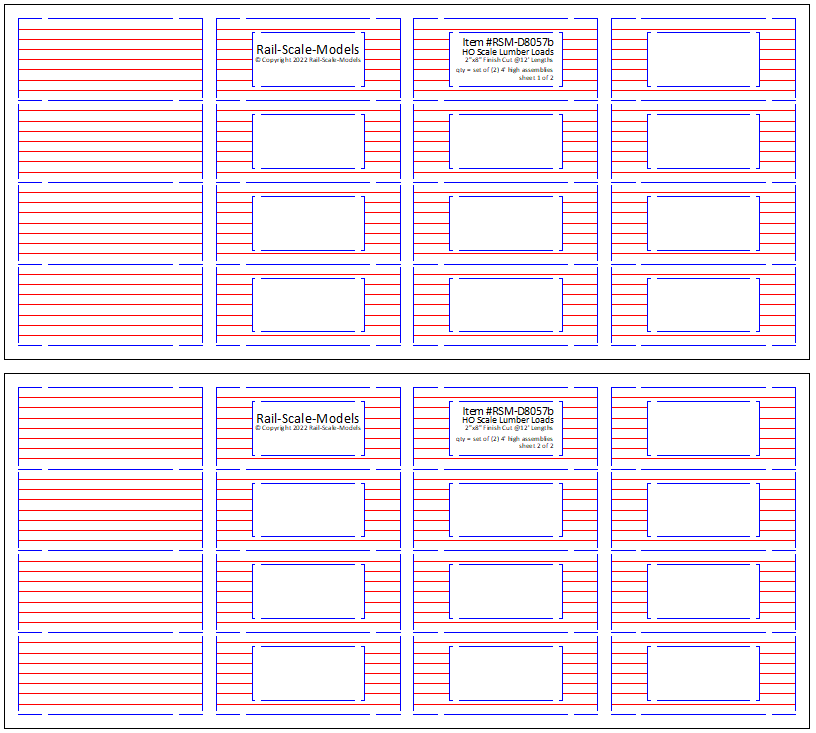Click the Rail-Scale-Models title on the top sheet
The width and height of the screenshot is (816, 733).
click(308, 49)
